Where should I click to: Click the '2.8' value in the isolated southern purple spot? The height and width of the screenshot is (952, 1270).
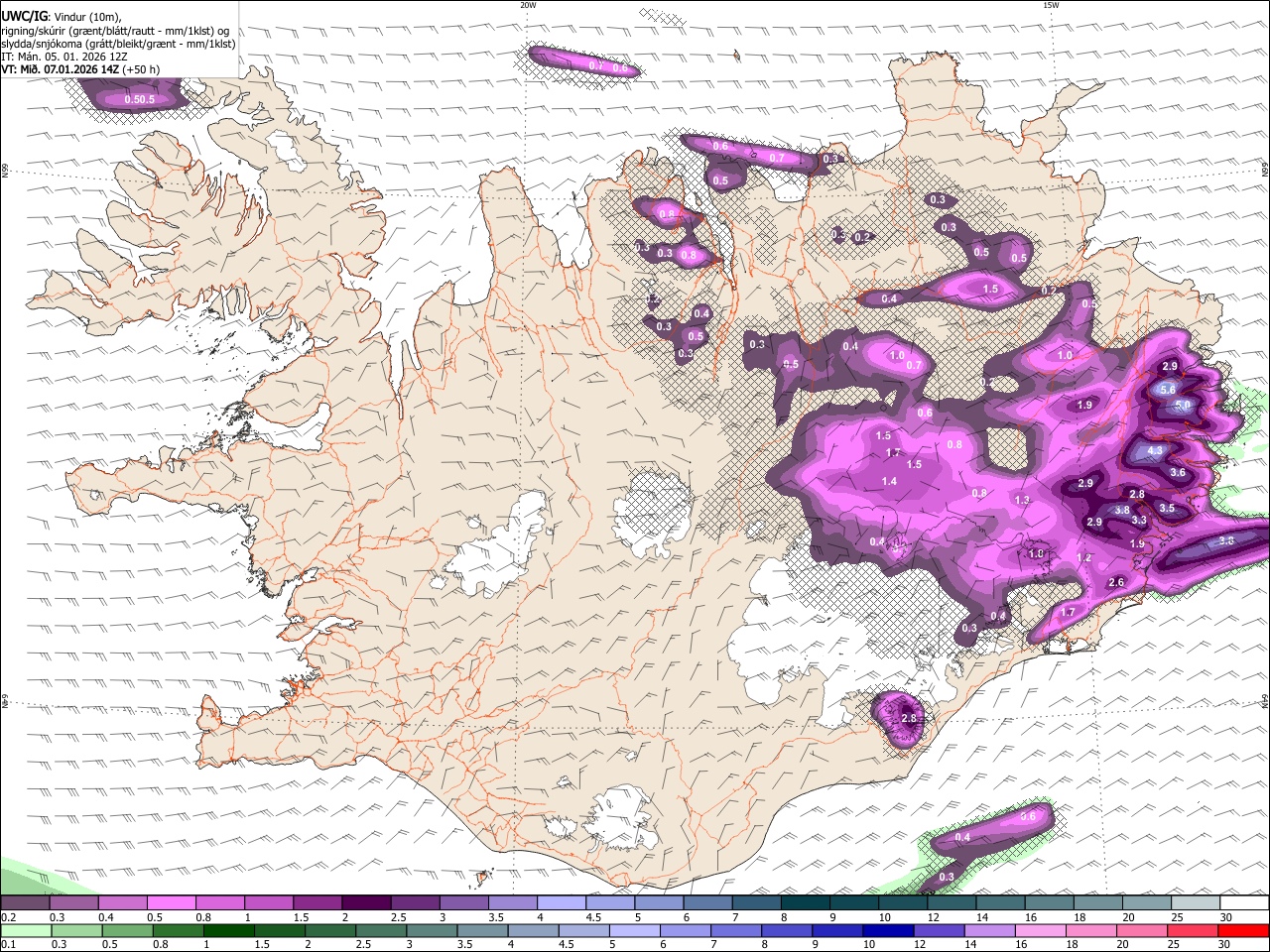[909, 717]
